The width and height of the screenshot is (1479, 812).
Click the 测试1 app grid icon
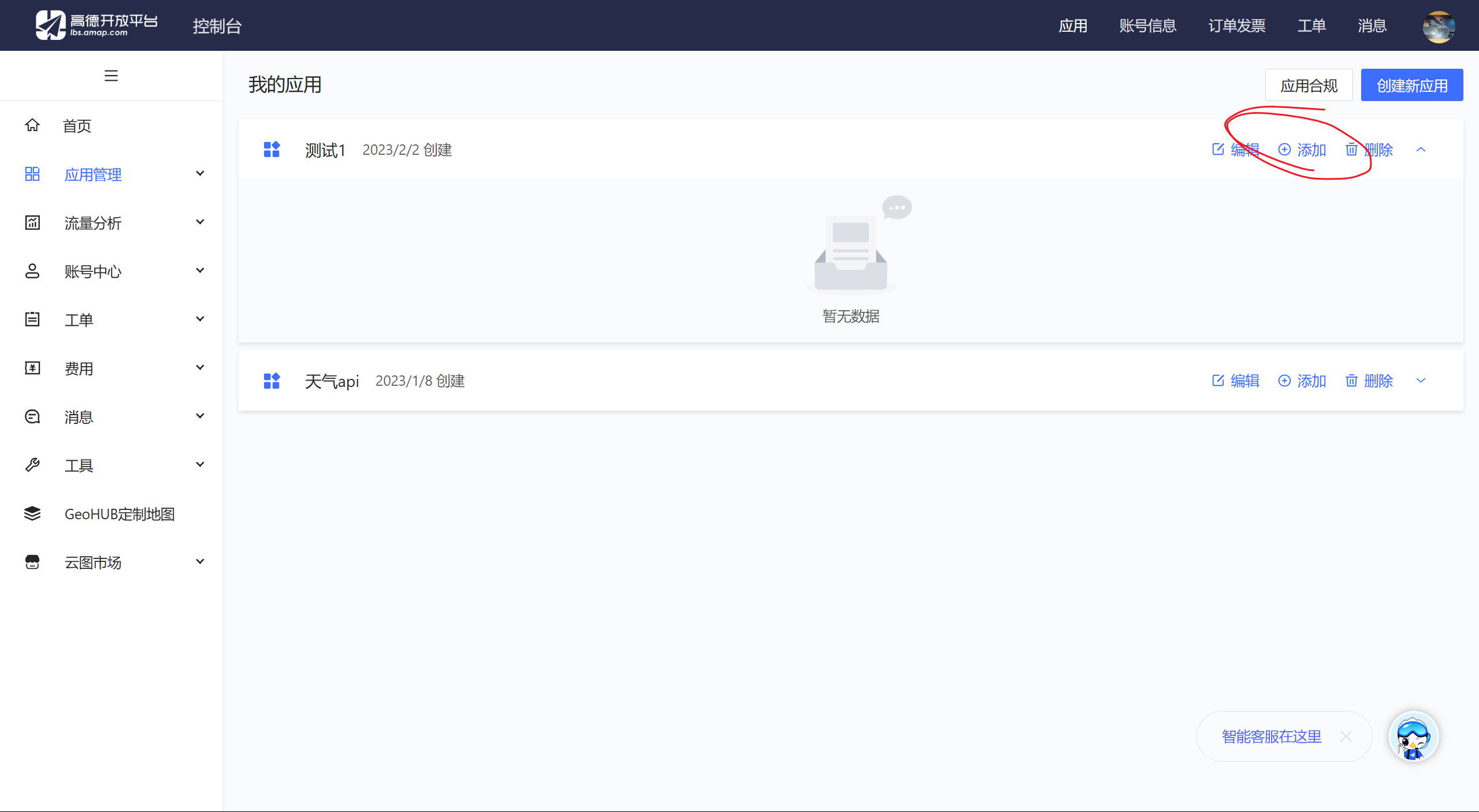(272, 150)
